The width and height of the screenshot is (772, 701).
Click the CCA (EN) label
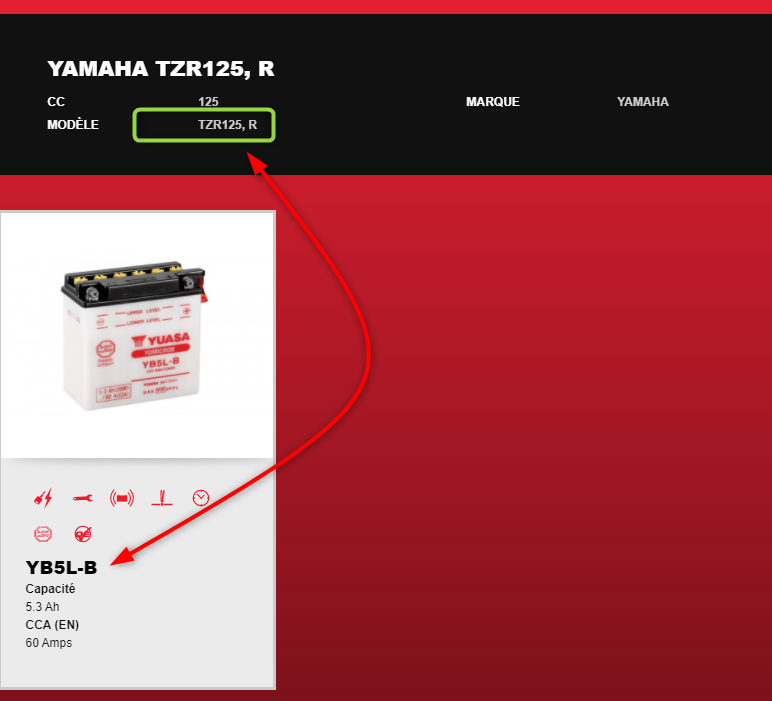tap(52, 625)
